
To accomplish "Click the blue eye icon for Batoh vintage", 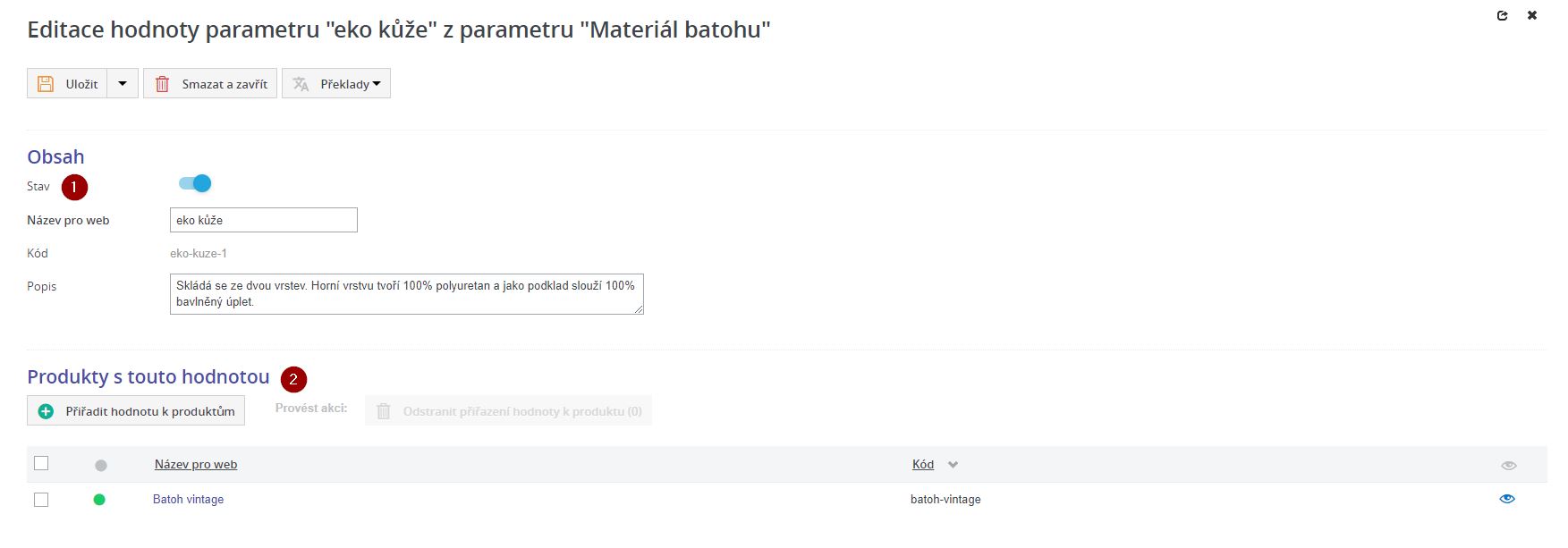I will (x=1507, y=499).
